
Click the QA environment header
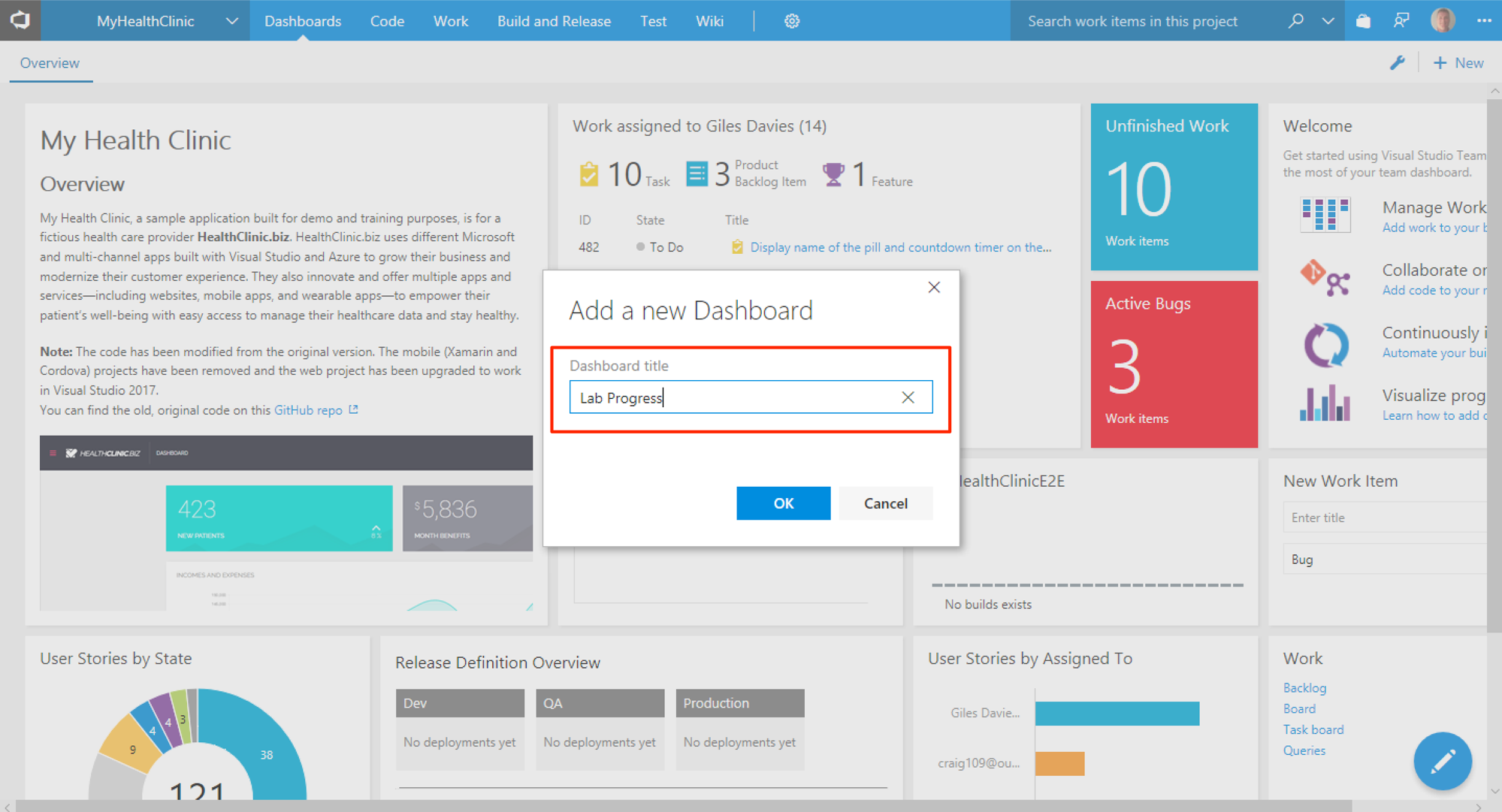point(600,703)
